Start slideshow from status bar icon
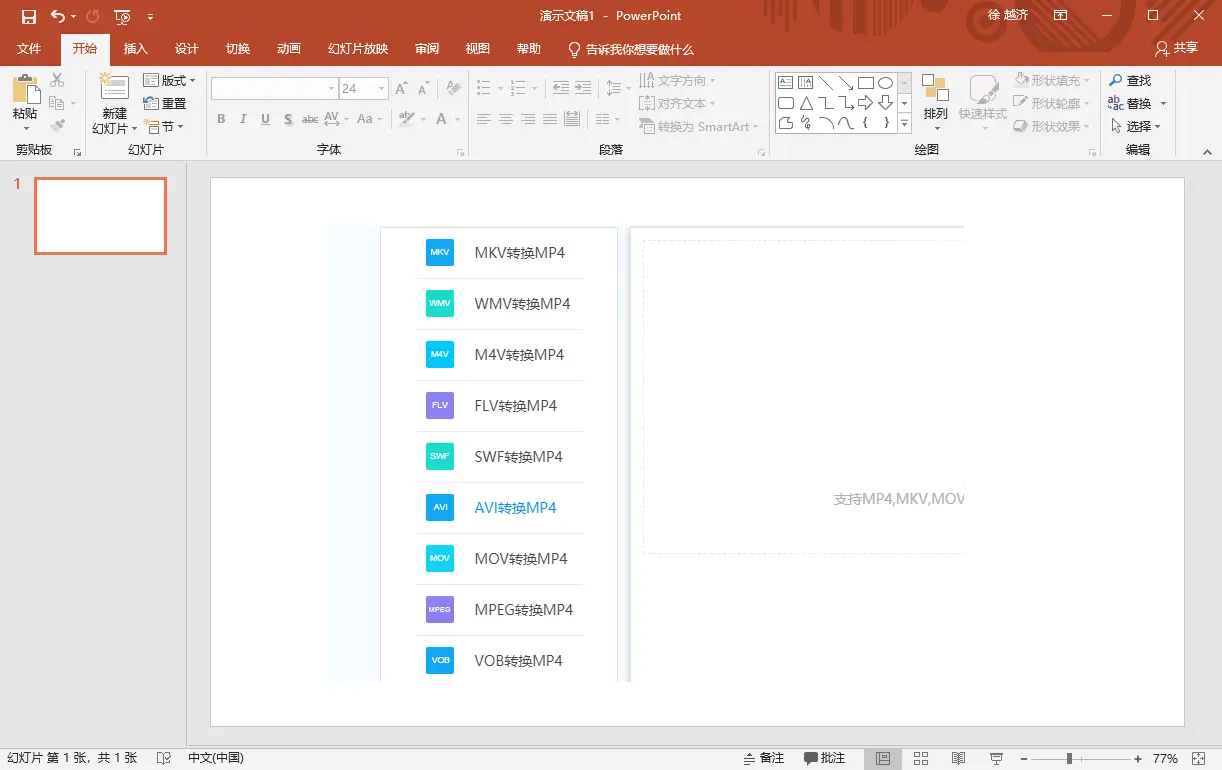The image size is (1222, 770). click(996, 759)
